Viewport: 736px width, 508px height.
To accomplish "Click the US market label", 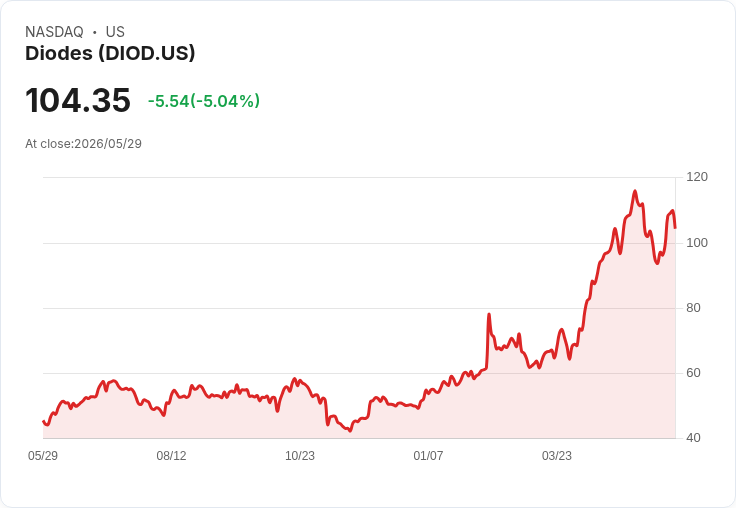I will (x=115, y=32).
